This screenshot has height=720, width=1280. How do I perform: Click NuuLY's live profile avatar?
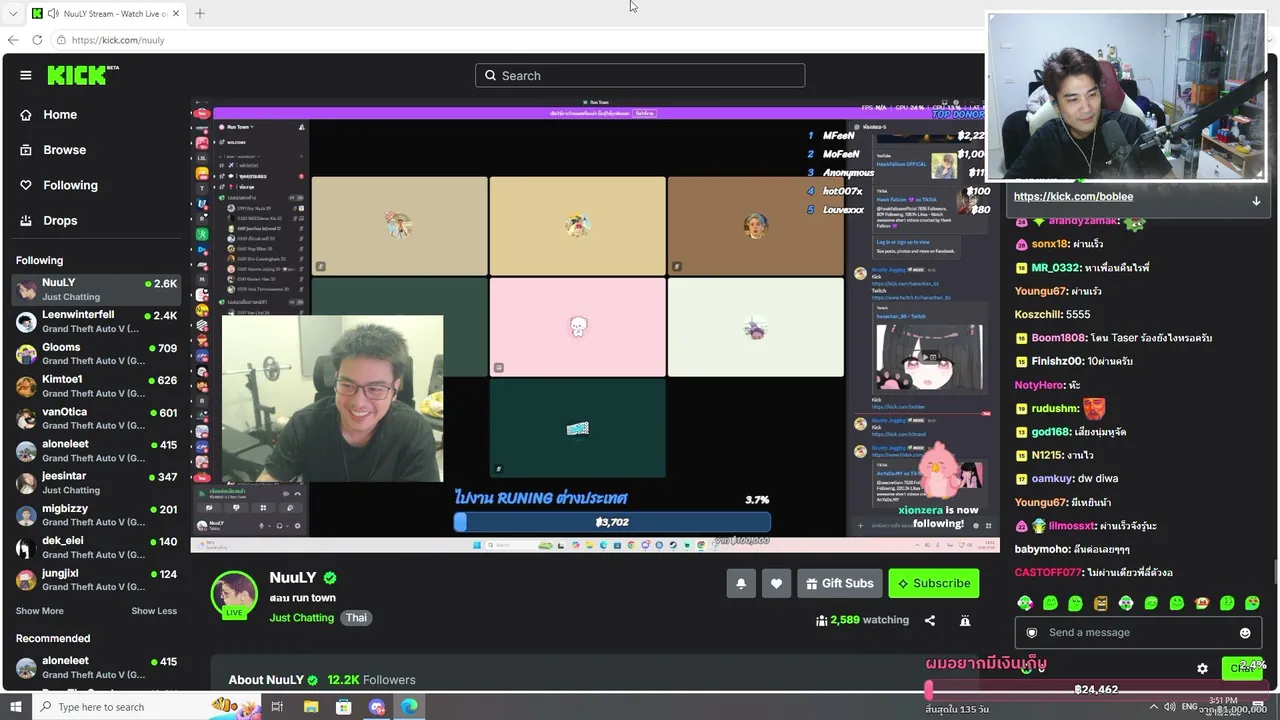click(x=234, y=595)
